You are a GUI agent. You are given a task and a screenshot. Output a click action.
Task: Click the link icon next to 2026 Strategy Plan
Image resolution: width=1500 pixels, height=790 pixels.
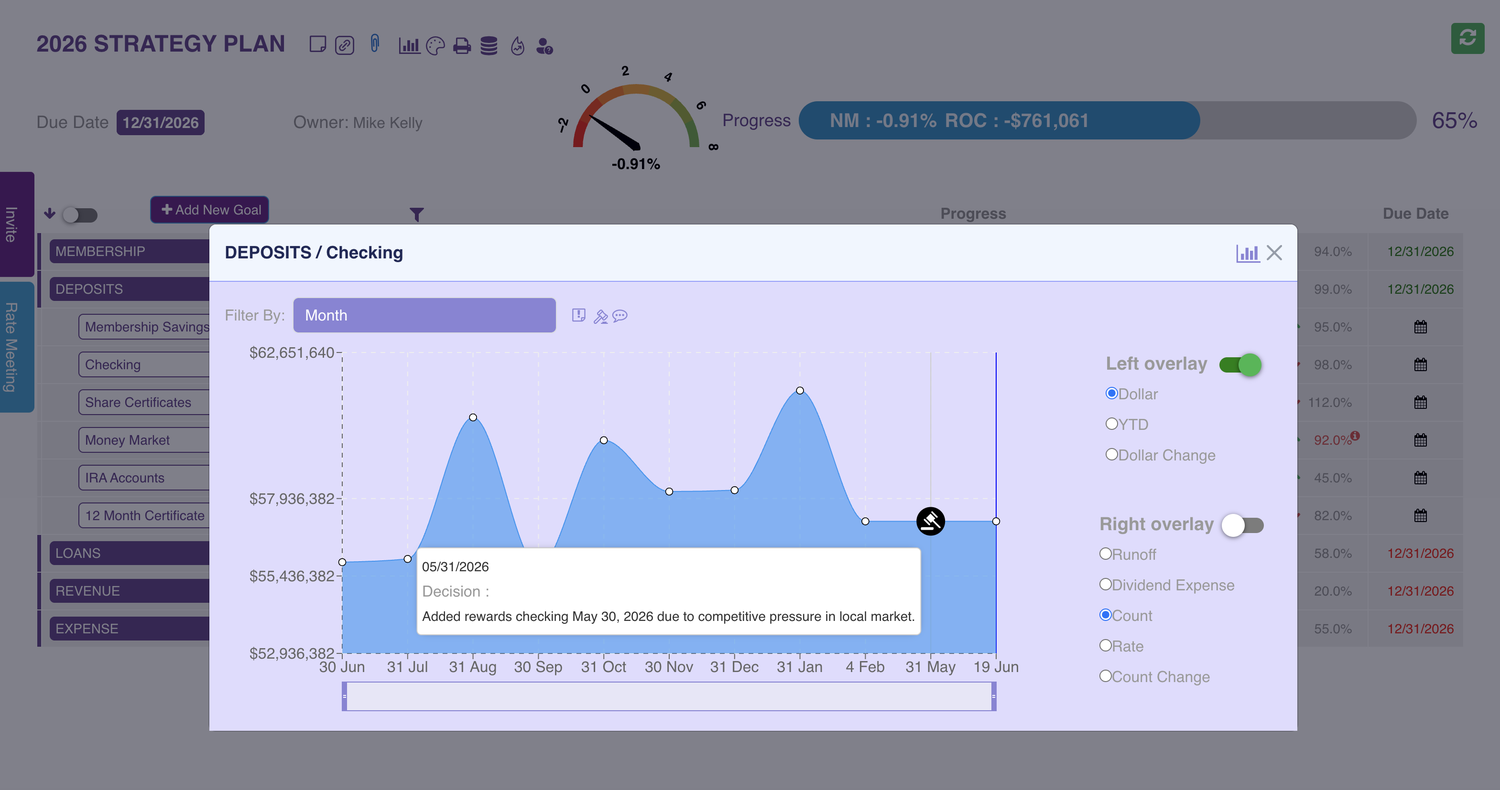tap(344, 45)
